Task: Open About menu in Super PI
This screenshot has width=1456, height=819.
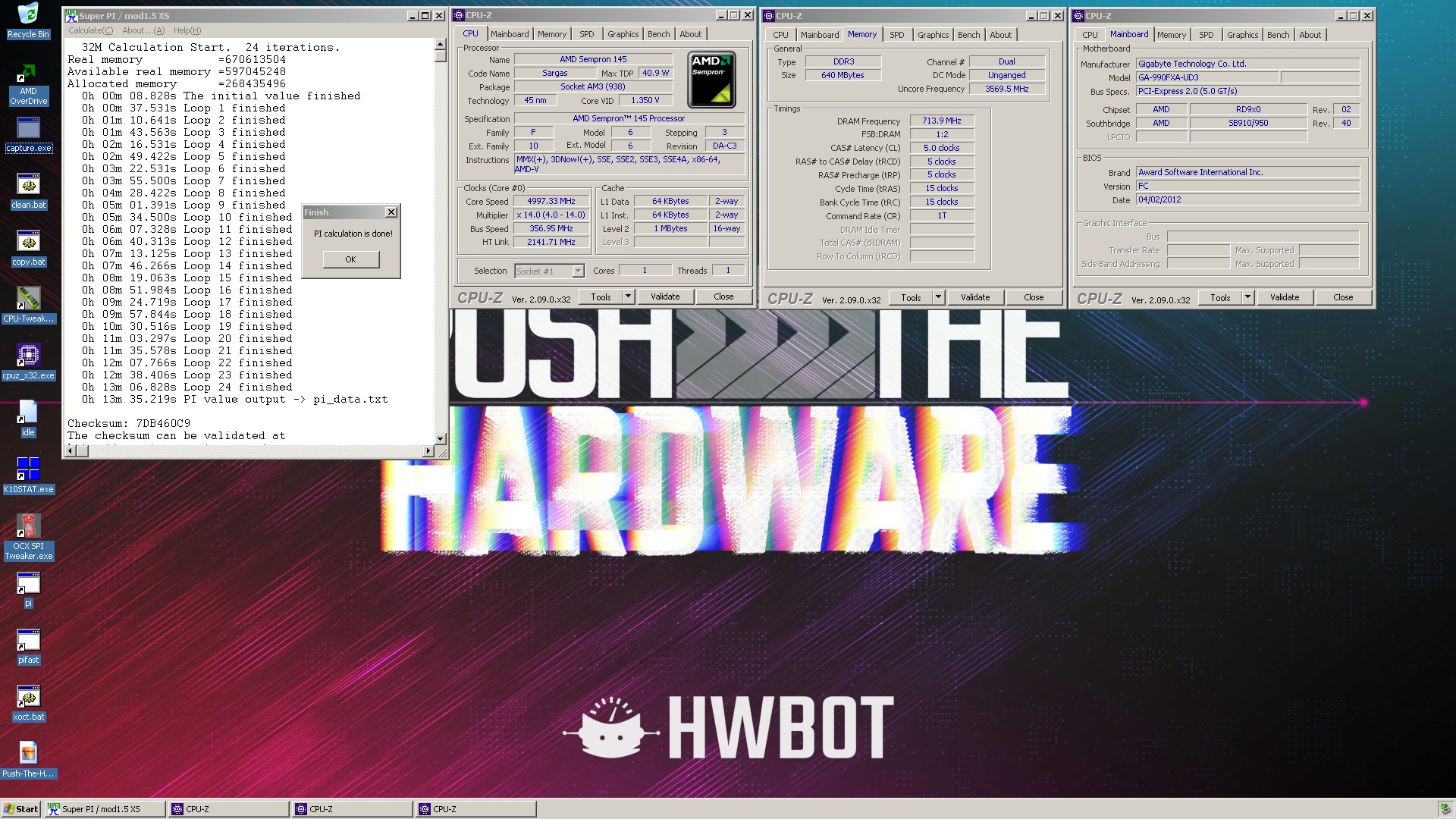Action: [143, 30]
